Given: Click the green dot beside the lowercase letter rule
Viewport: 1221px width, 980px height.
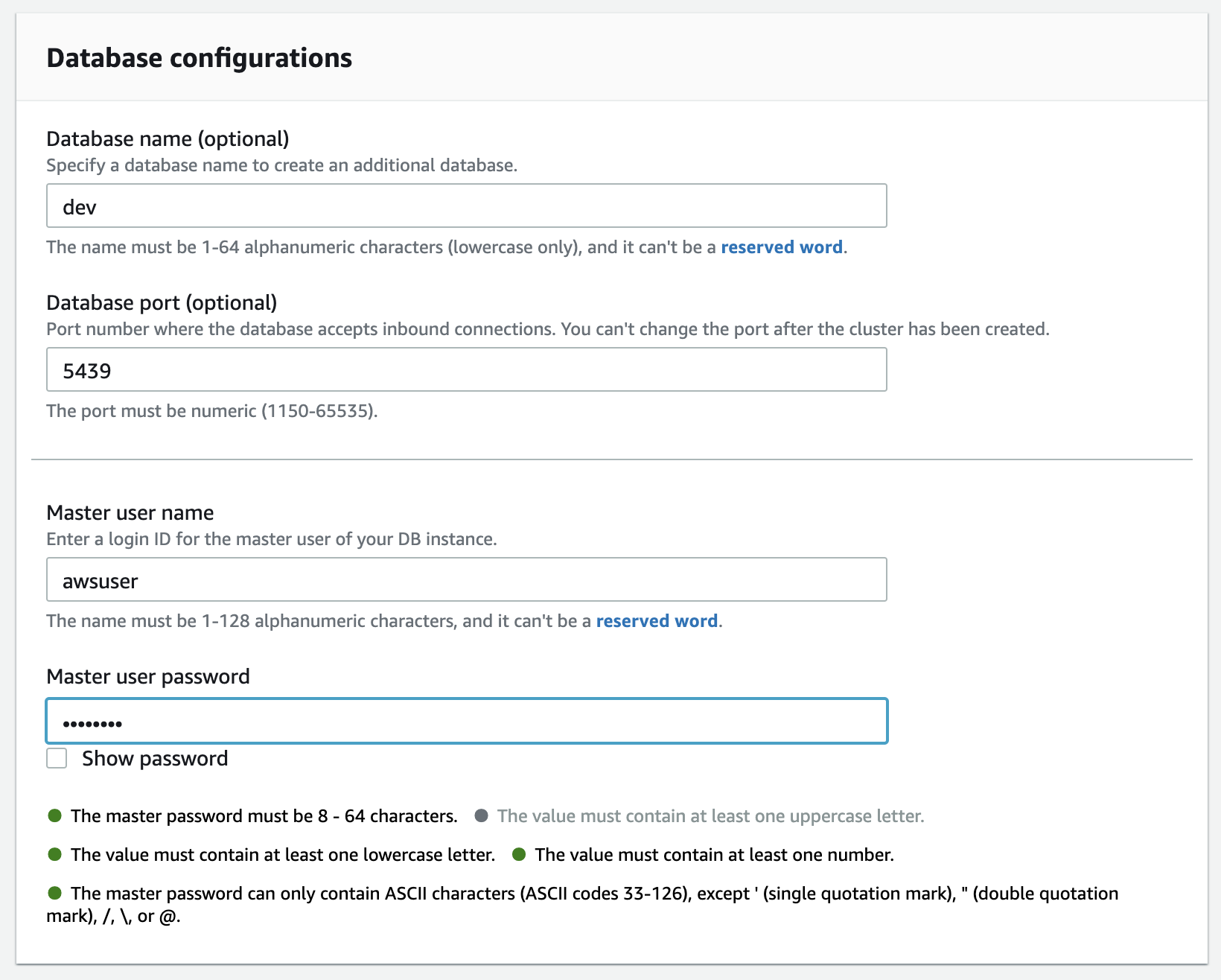Looking at the screenshot, I should [54, 855].
